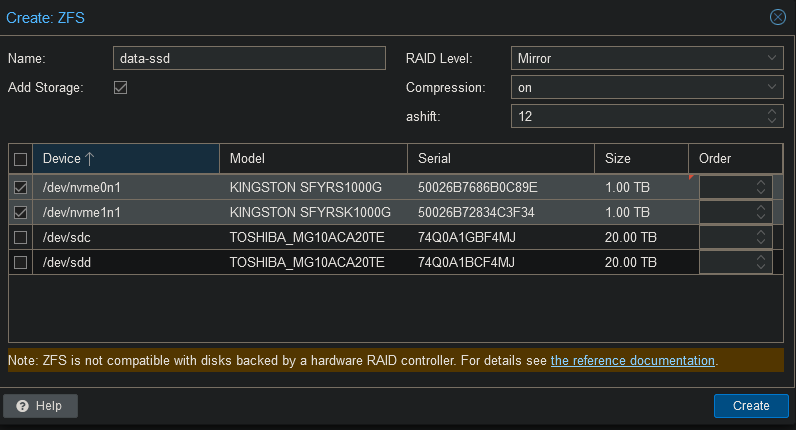Sort by the Serial column header
Screen dimensions: 796x430
(501, 159)
